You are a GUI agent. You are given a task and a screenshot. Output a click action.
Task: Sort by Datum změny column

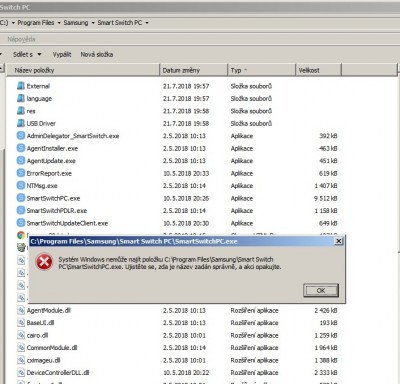point(194,70)
